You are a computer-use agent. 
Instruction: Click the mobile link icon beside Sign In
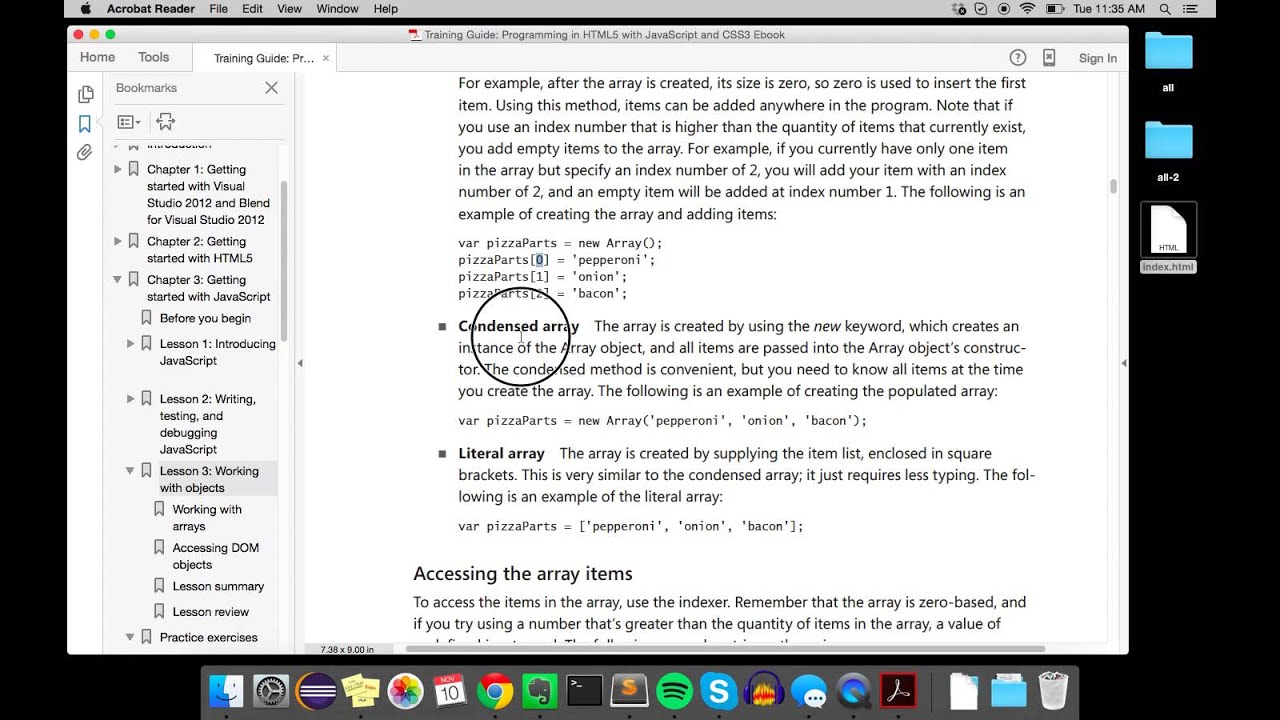tap(1049, 58)
